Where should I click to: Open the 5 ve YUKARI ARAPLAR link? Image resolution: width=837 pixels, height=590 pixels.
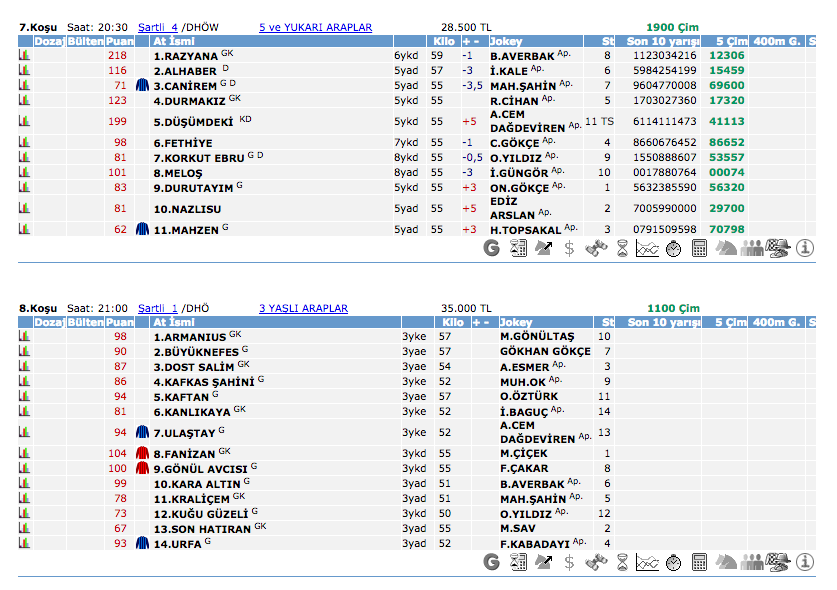click(x=315, y=28)
